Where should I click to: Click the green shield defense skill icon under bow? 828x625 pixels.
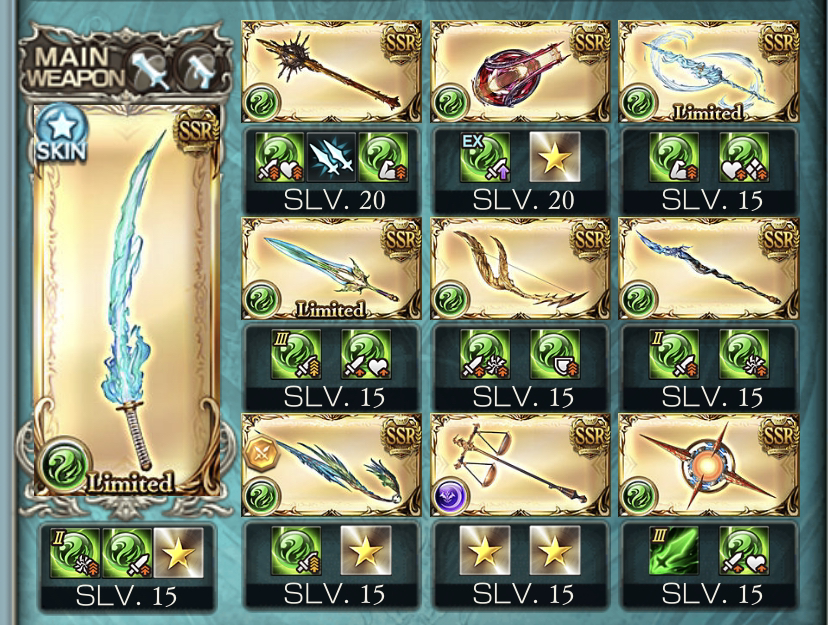tap(554, 354)
